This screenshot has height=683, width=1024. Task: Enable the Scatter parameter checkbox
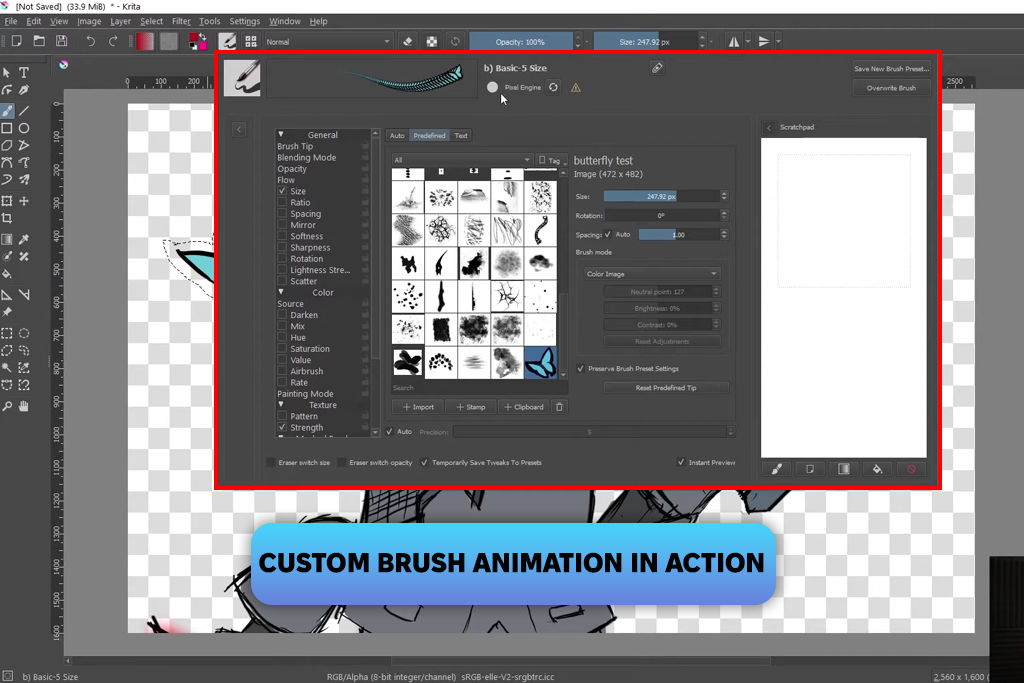click(282, 281)
